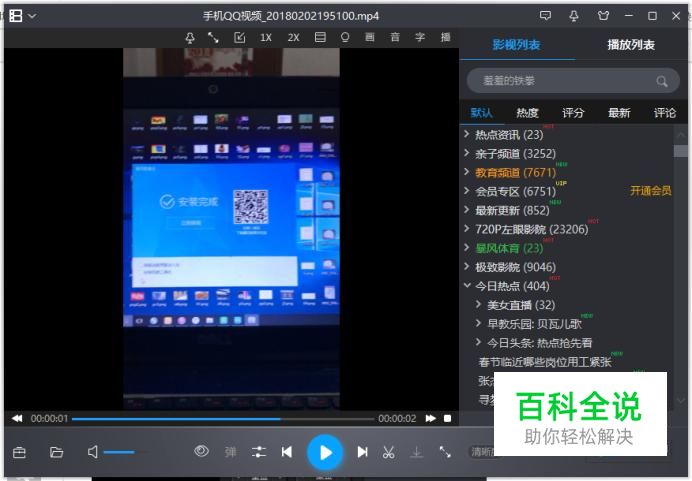Enter fullscreen with the expand arrows icon
This screenshot has width=692, height=481.
445,452
